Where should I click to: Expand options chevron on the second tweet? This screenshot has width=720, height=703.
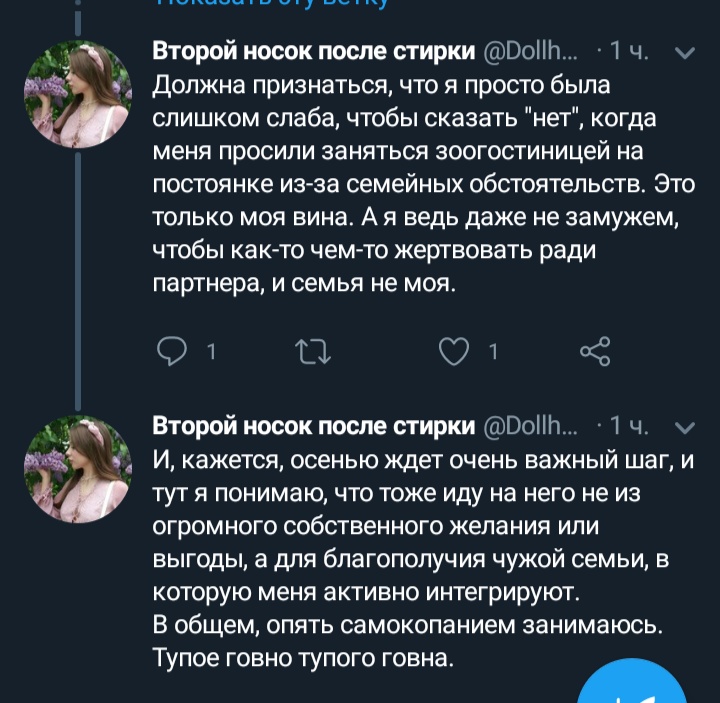coord(685,428)
